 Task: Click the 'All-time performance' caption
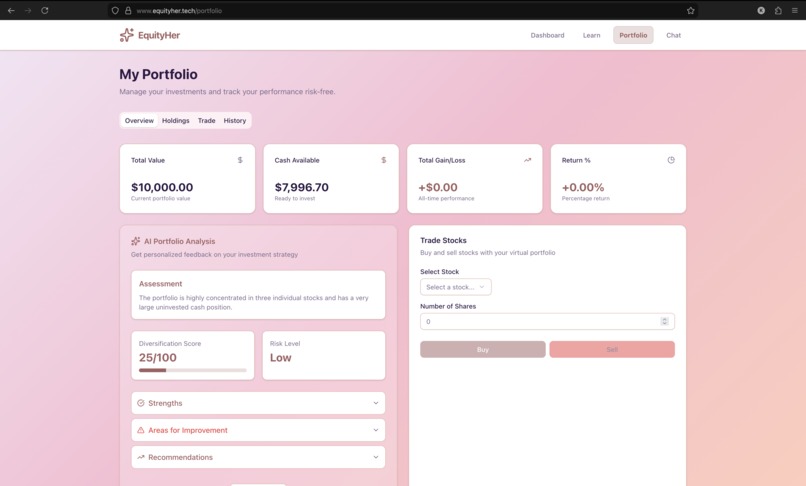446,199
